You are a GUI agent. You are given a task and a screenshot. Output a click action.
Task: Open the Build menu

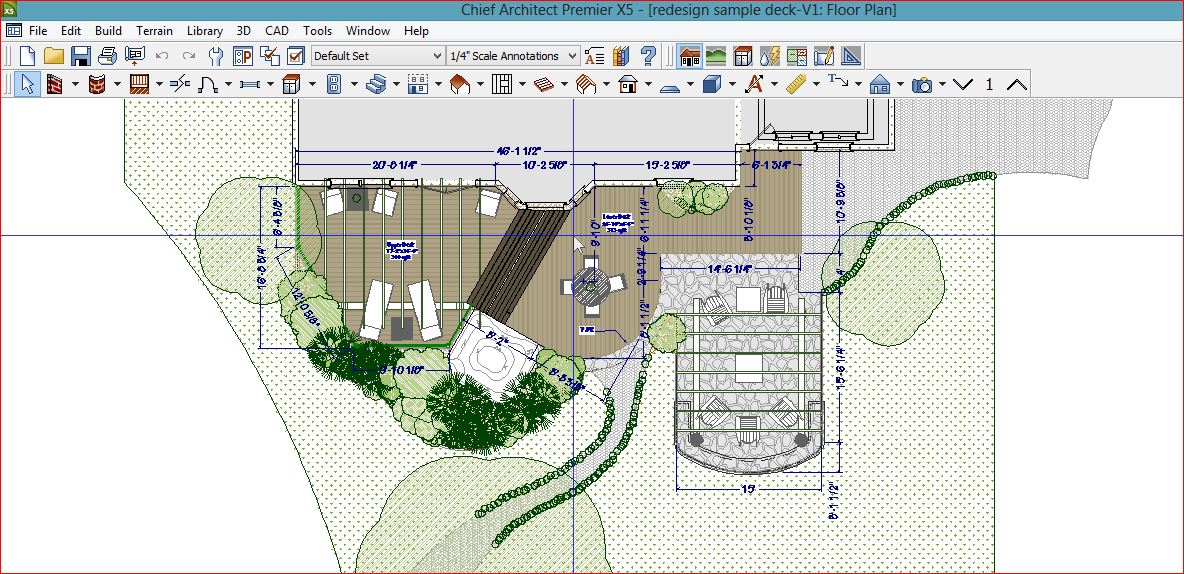pyautogui.click(x=109, y=31)
